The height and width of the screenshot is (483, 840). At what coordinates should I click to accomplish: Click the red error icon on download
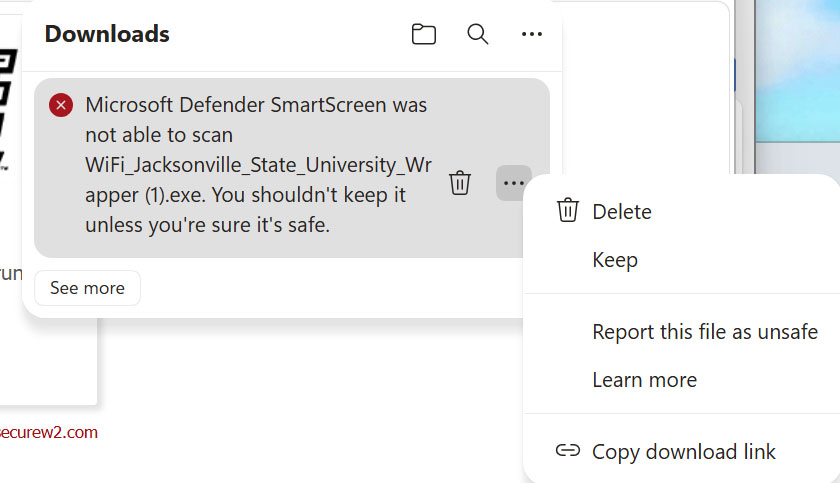(61, 105)
